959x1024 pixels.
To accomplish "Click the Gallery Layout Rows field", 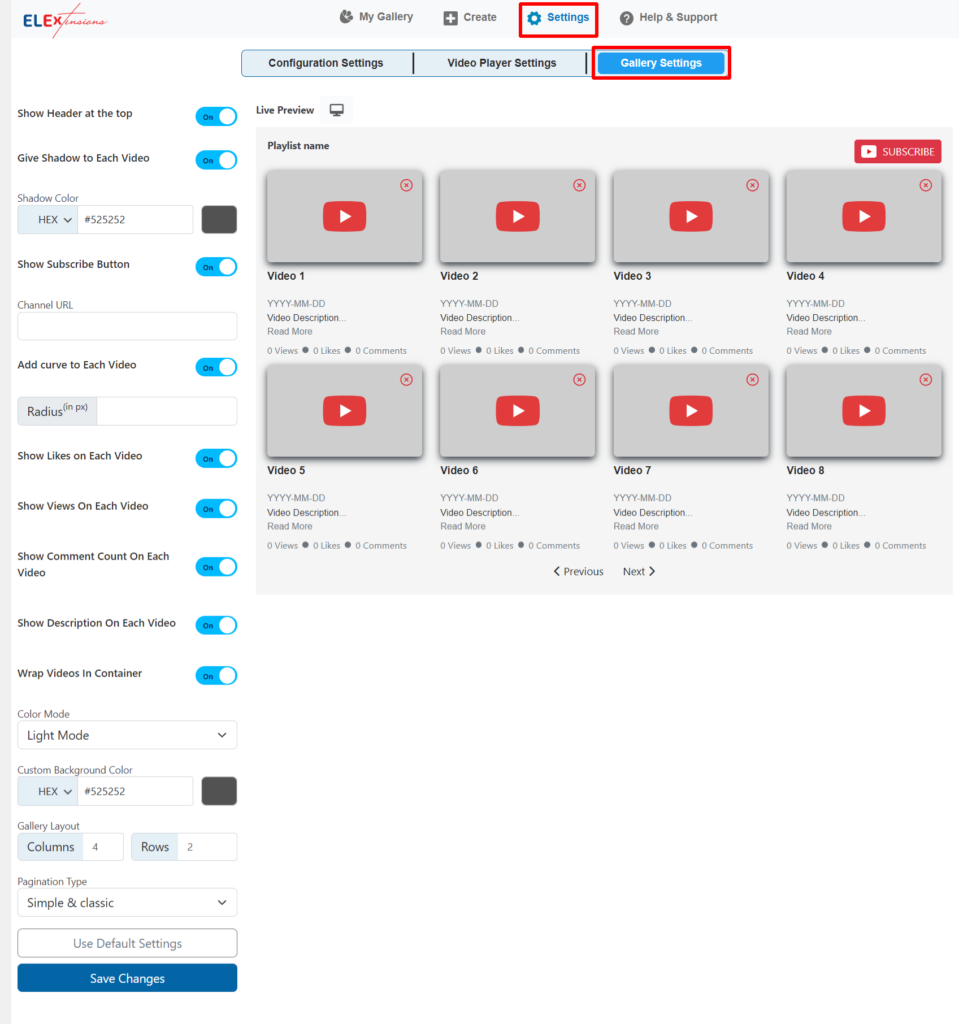I will pyautogui.click(x=207, y=847).
